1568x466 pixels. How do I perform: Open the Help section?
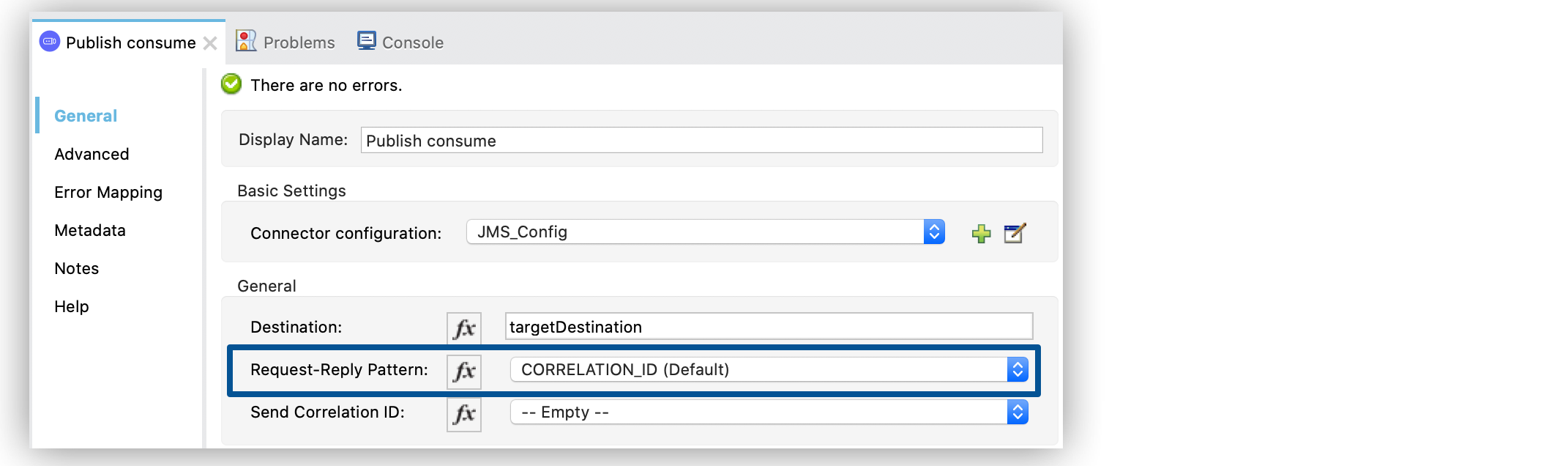[x=70, y=306]
